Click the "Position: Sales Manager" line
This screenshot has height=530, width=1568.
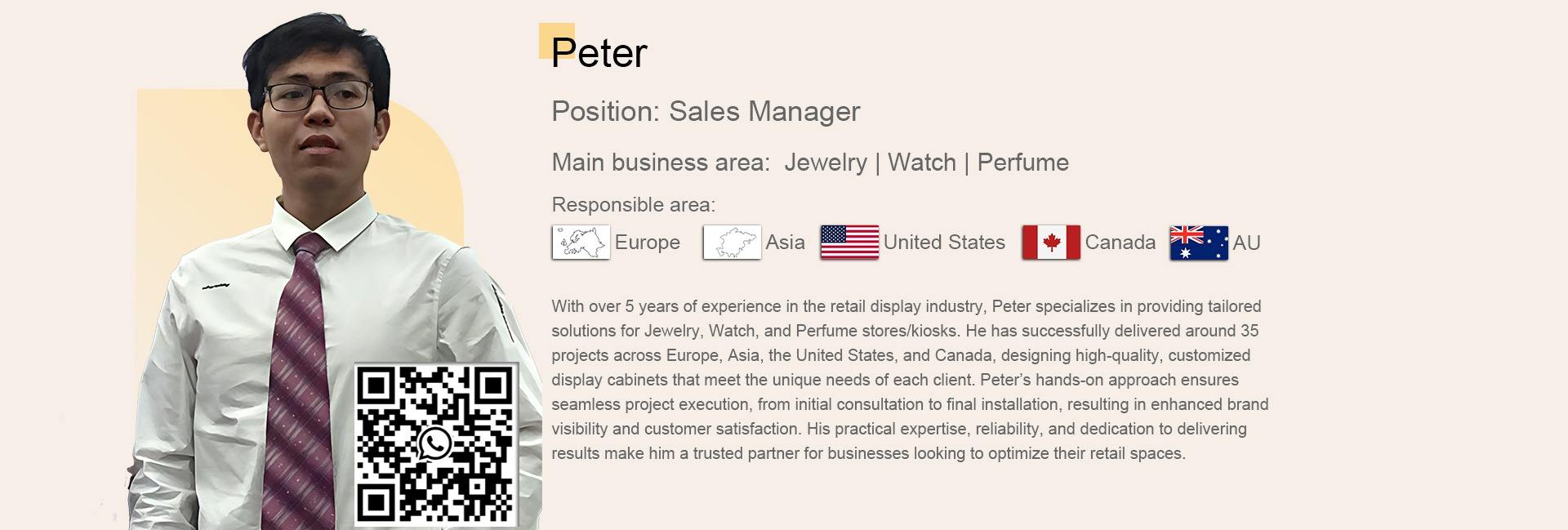pyautogui.click(x=706, y=112)
